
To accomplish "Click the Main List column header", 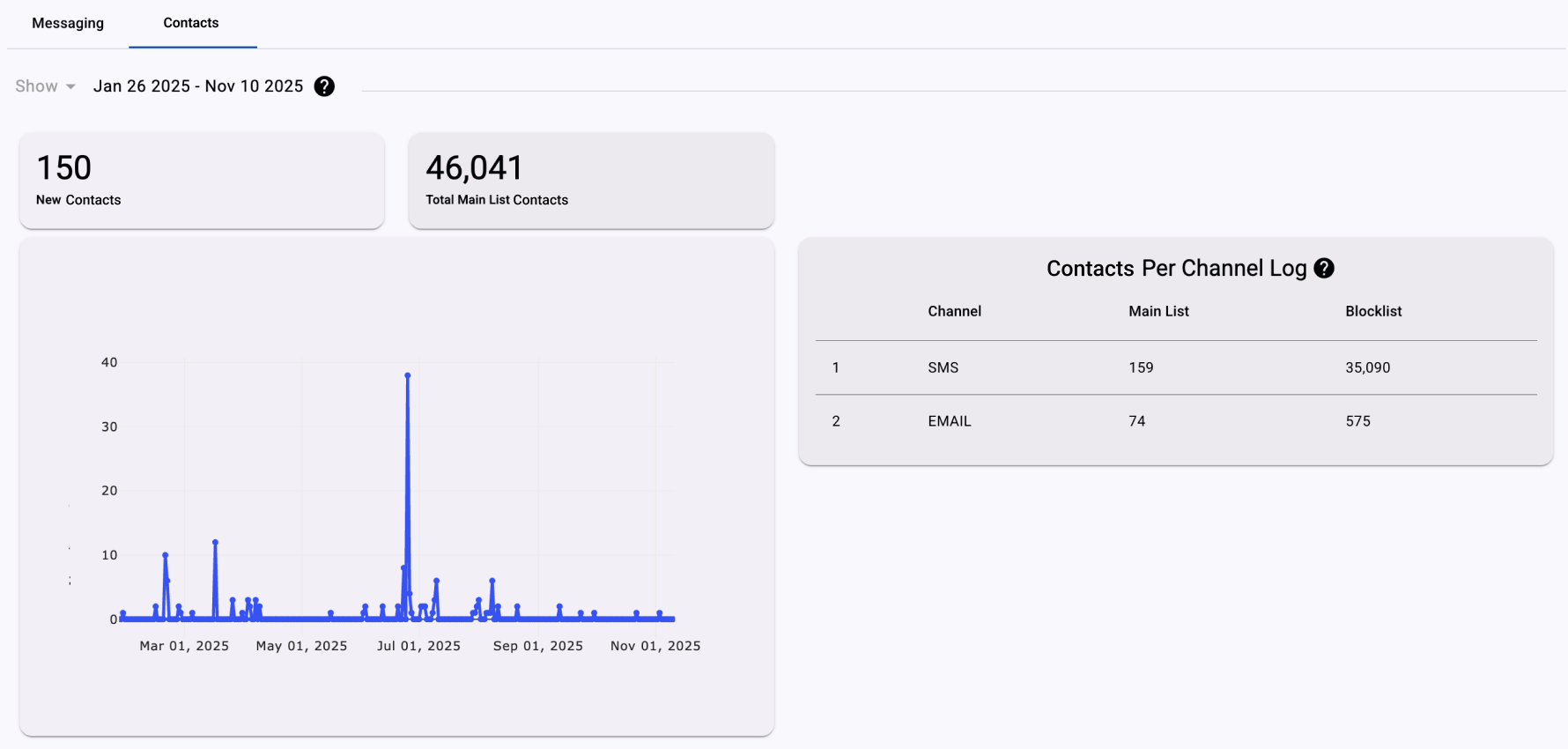I will coord(1158,311).
